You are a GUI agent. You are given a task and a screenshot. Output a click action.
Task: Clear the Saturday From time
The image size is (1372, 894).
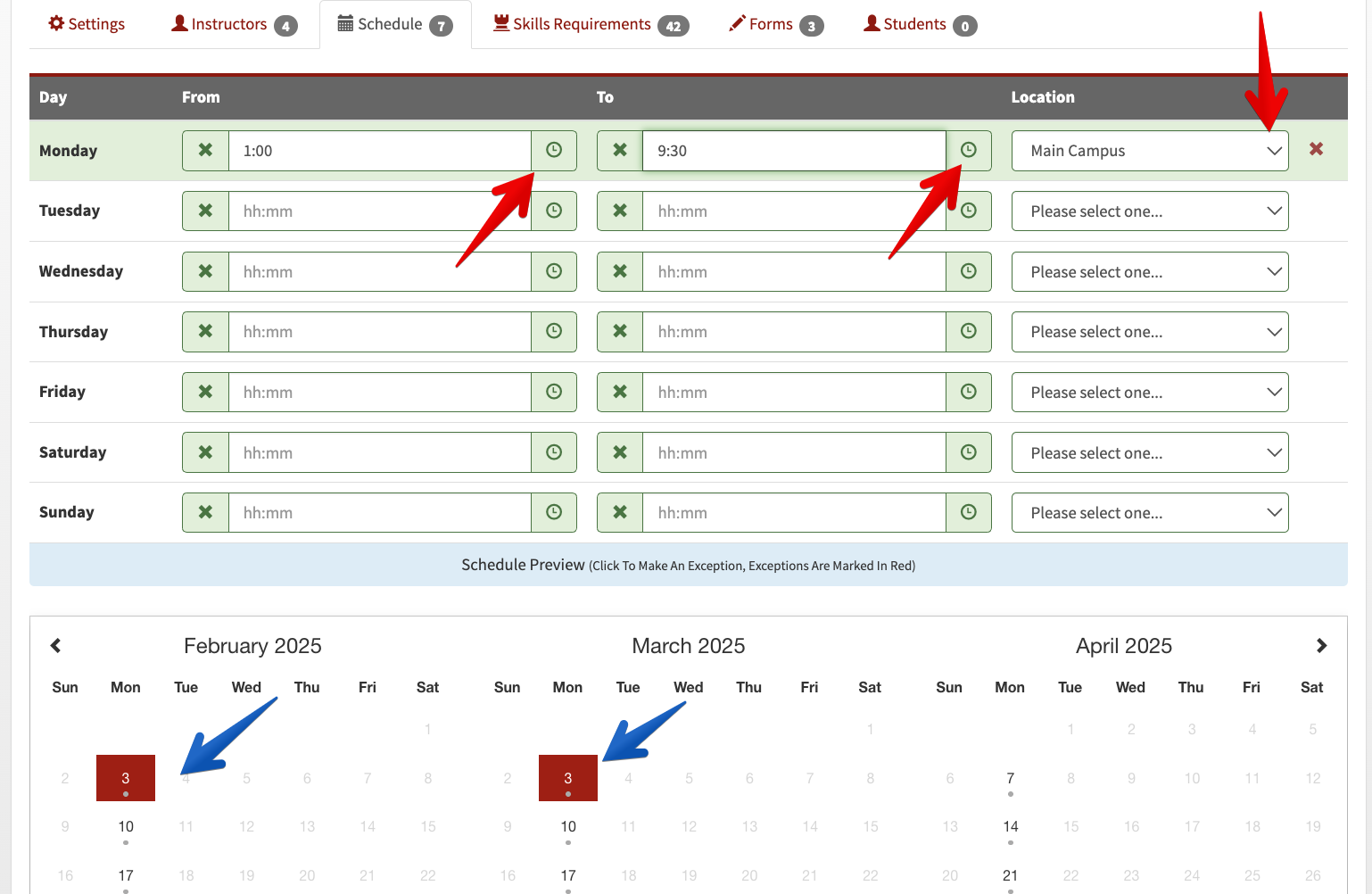click(205, 452)
